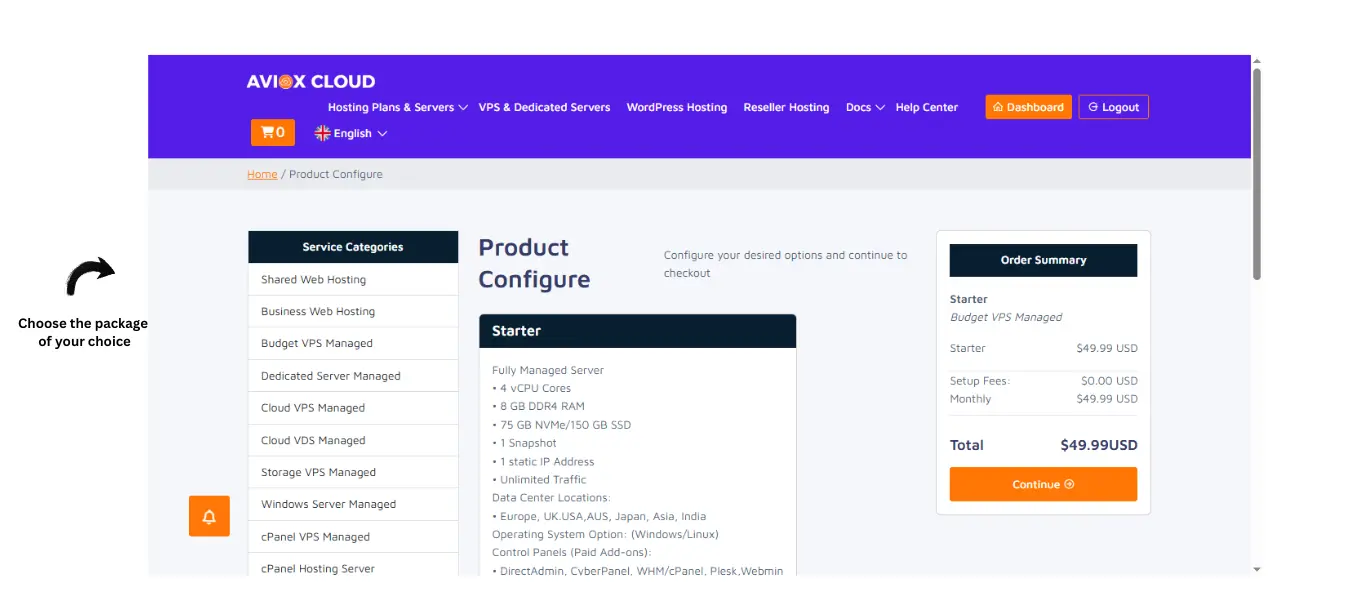This screenshot has width=1366, height=609.
Task: Select Shared Web Hosting category
Action: [313, 280]
